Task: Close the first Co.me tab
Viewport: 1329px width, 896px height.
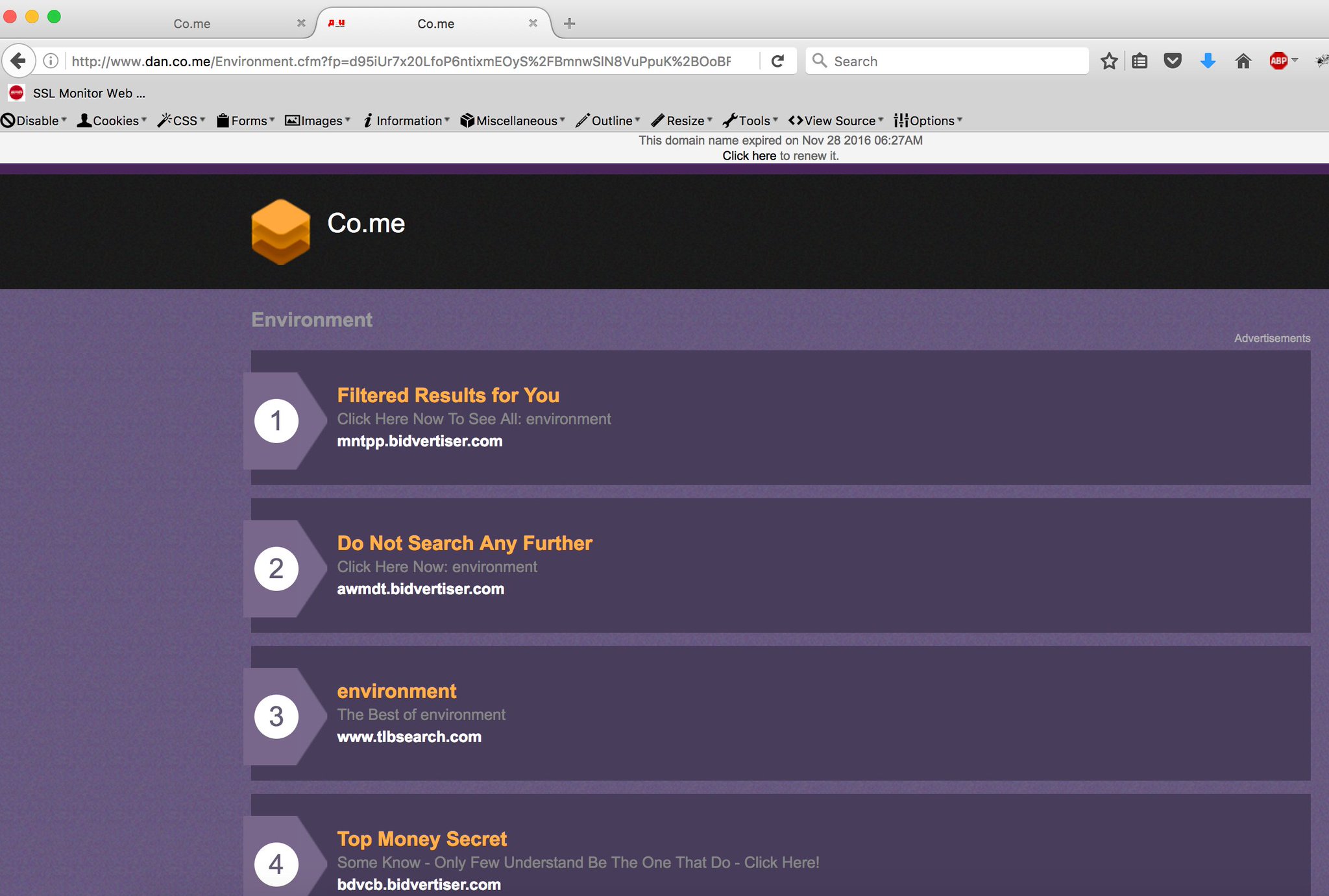Action: tap(301, 23)
